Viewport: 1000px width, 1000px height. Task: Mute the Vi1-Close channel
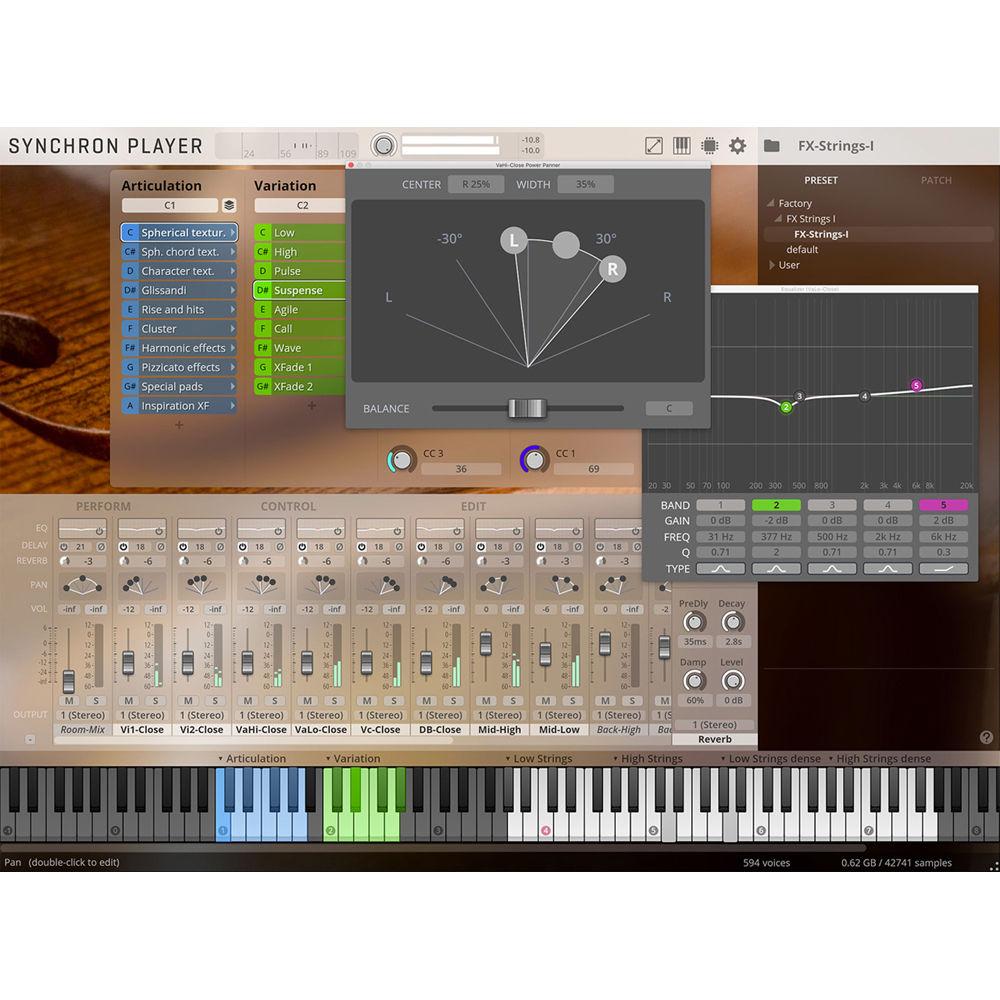click(127, 701)
